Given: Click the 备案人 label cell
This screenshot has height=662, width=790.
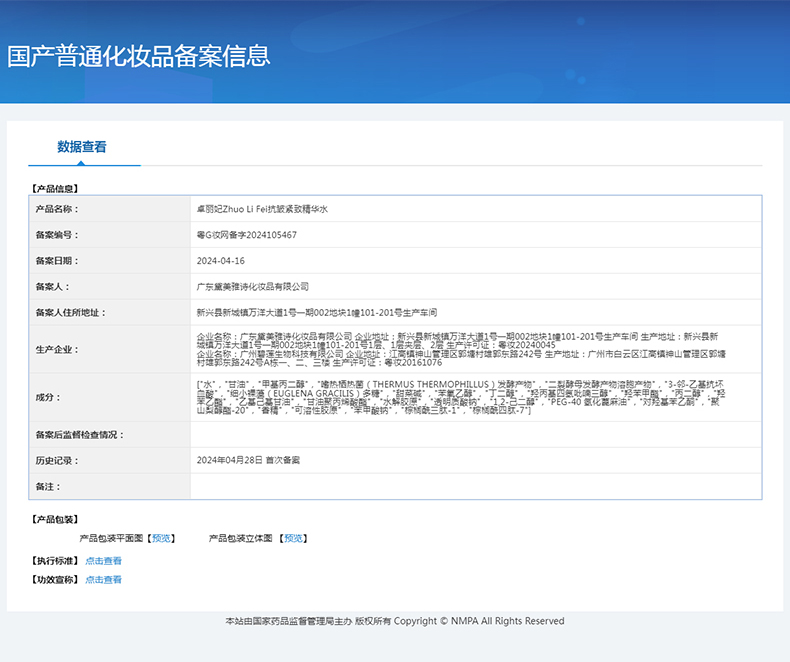Looking at the screenshot, I should coord(110,287).
